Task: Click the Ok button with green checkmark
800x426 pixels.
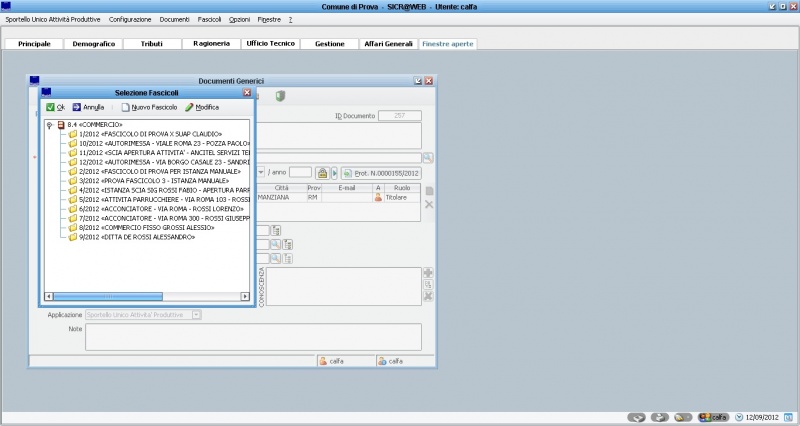Action: (55, 107)
